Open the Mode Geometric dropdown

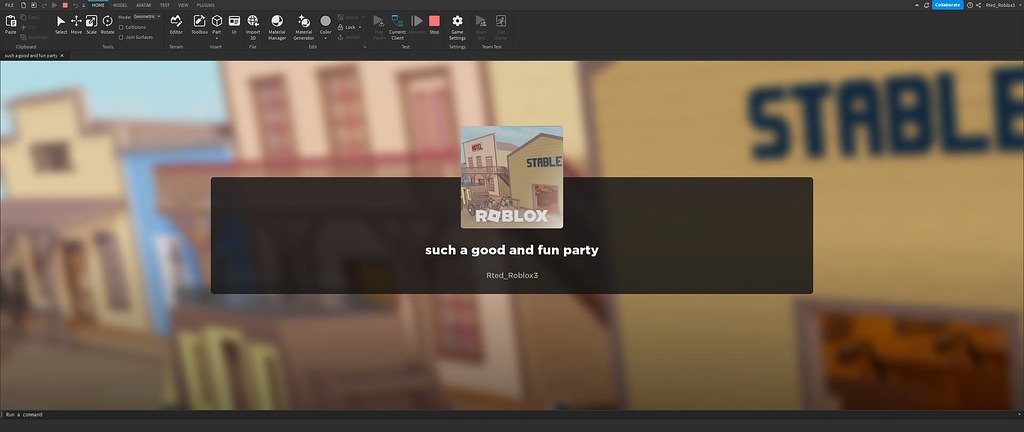[x=146, y=16]
